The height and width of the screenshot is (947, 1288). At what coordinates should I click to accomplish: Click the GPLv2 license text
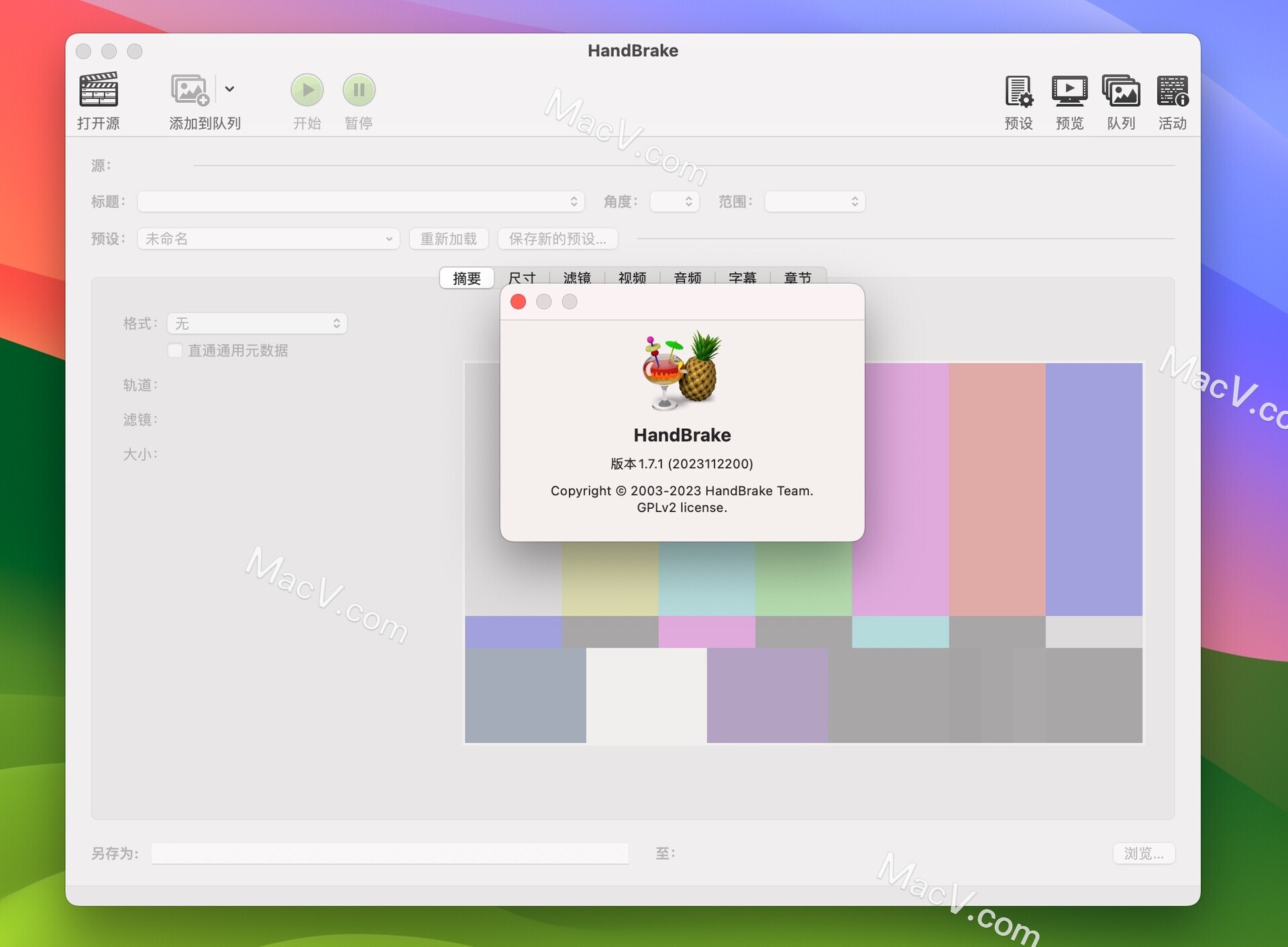click(682, 507)
